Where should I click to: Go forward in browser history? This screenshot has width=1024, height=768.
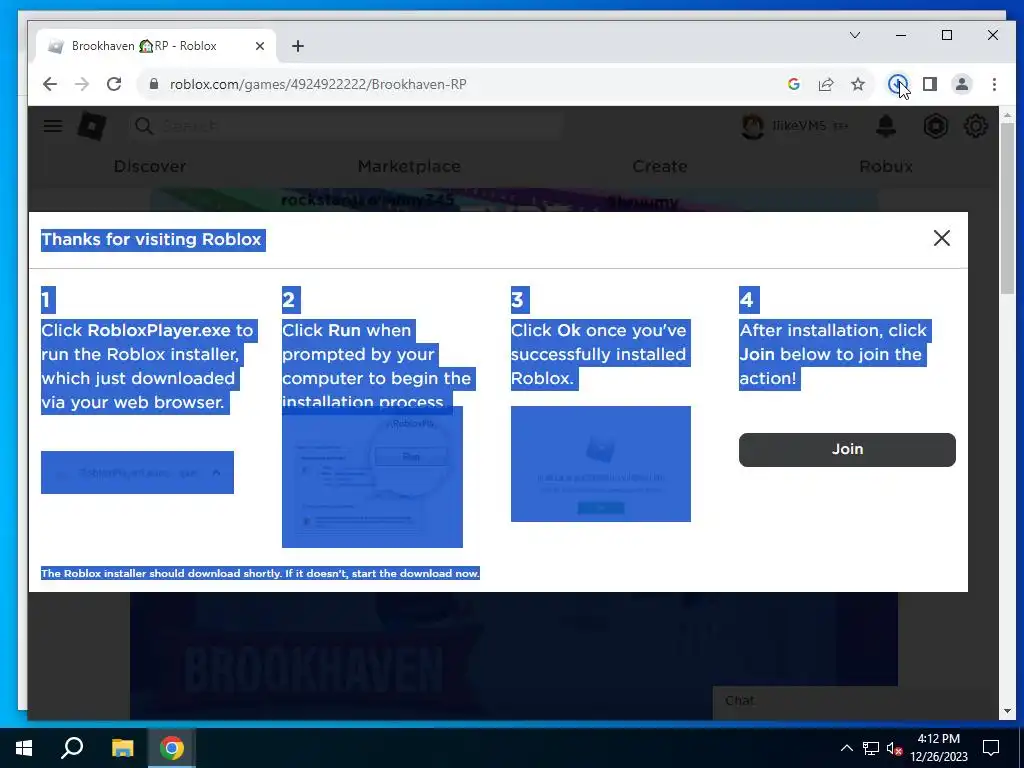[82, 84]
